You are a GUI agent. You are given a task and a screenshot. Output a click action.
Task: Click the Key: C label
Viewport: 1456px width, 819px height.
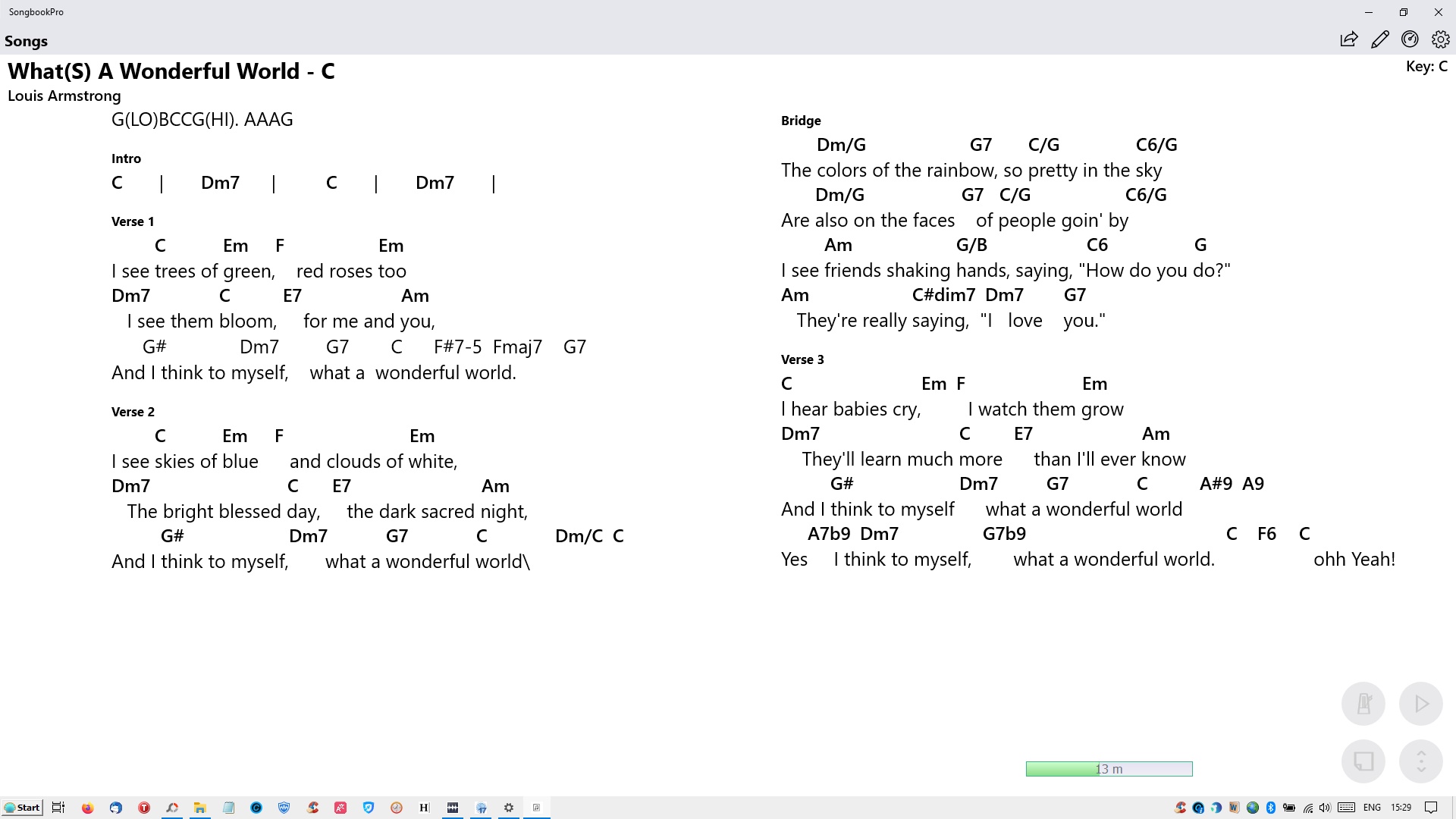(x=1426, y=67)
